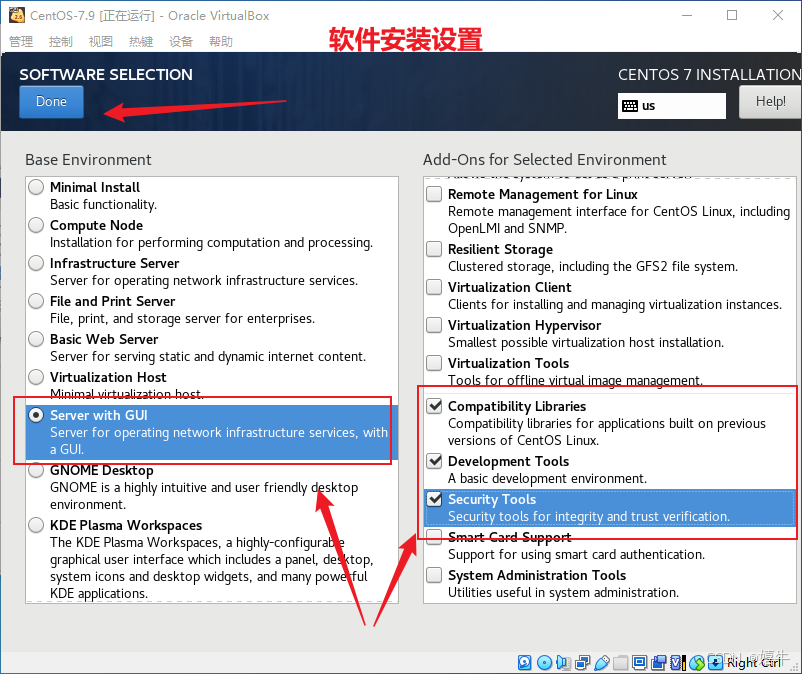The height and width of the screenshot is (674, 802).
Task: Click the audio status icon
Action: coord(563,663)
